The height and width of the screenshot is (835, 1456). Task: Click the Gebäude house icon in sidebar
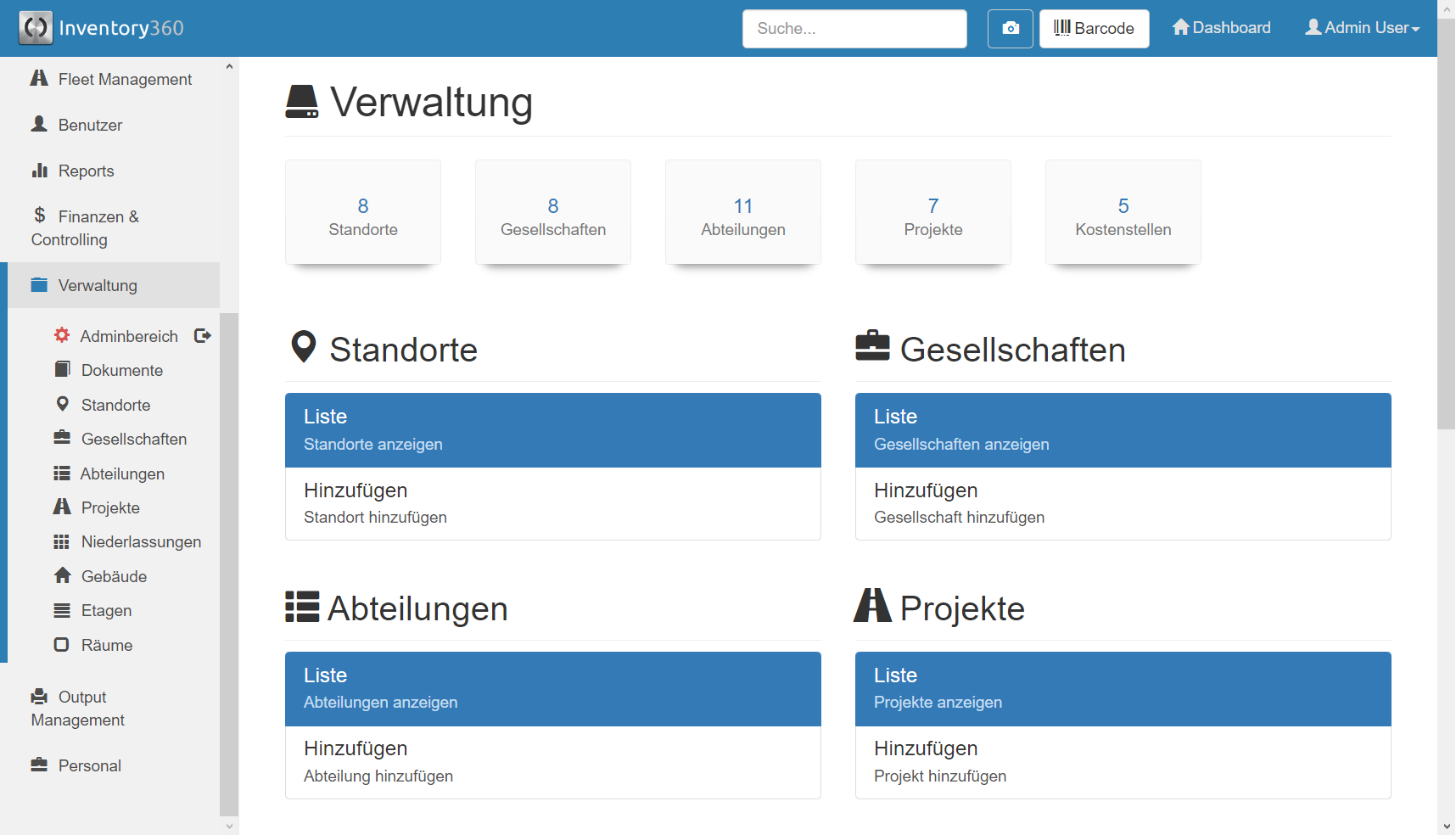click(62, 575)
